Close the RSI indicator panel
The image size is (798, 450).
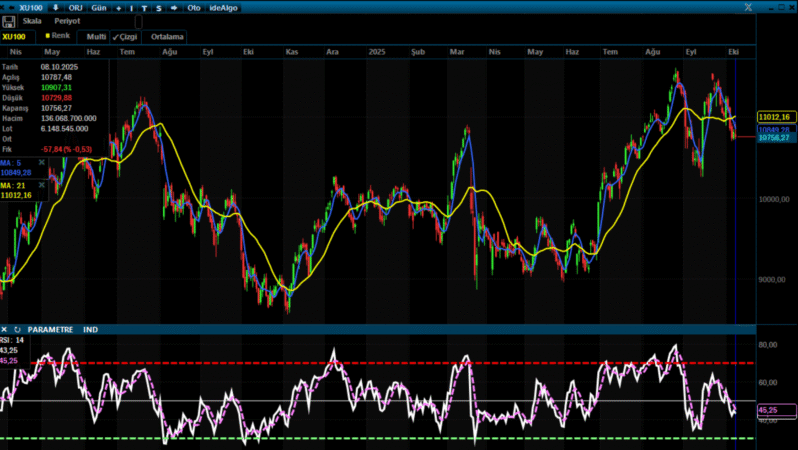tap(5, 329)
